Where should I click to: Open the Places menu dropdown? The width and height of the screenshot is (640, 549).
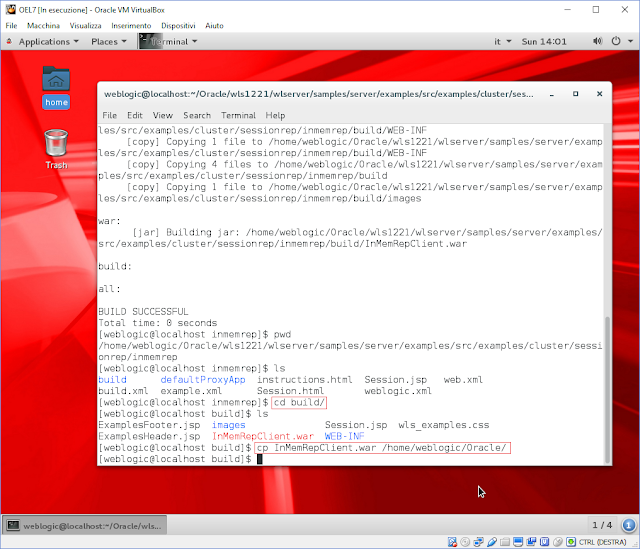click(109, 42)
